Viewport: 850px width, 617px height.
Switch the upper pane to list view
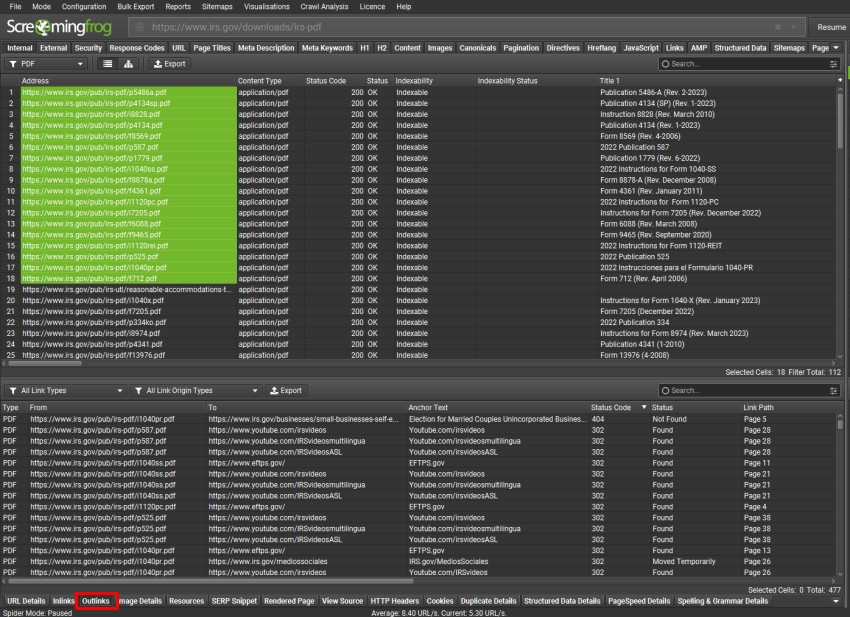pos(108,64)
